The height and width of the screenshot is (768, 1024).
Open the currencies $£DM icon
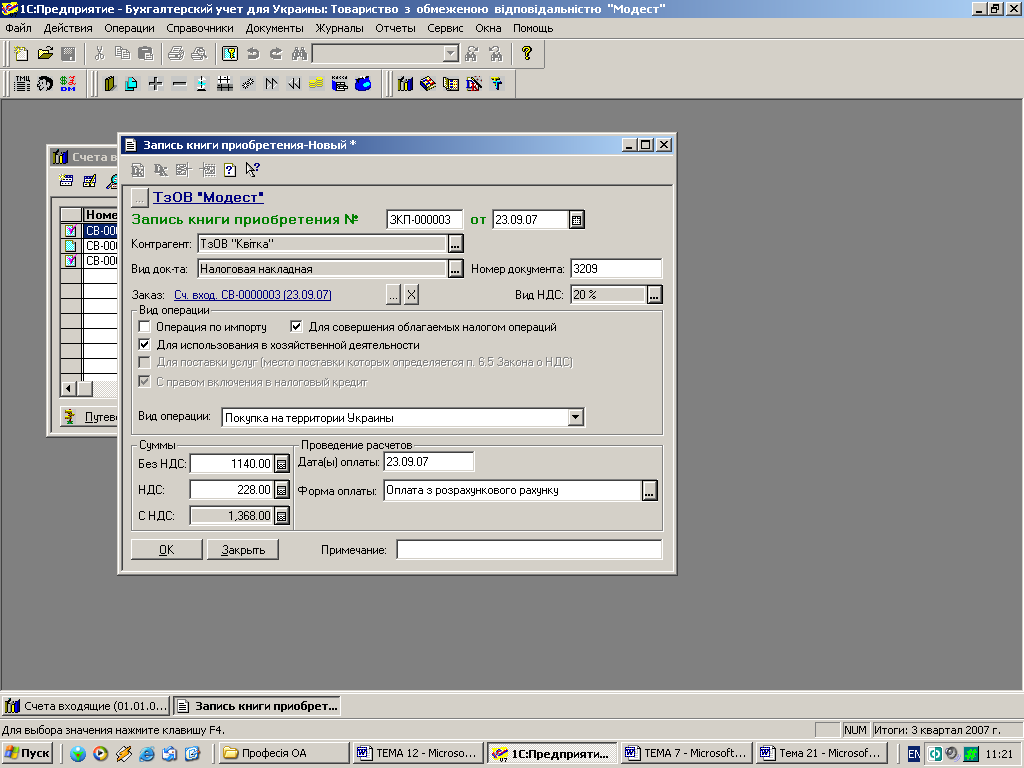67,84
